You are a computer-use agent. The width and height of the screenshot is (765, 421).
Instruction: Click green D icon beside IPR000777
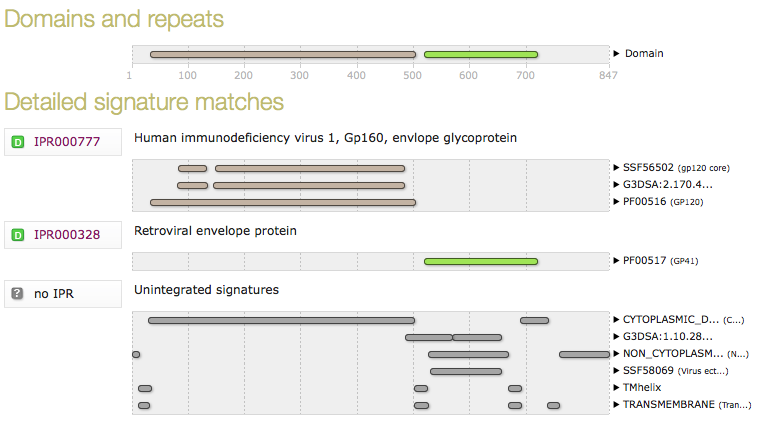pyautogui.click(x=17, y=142)
